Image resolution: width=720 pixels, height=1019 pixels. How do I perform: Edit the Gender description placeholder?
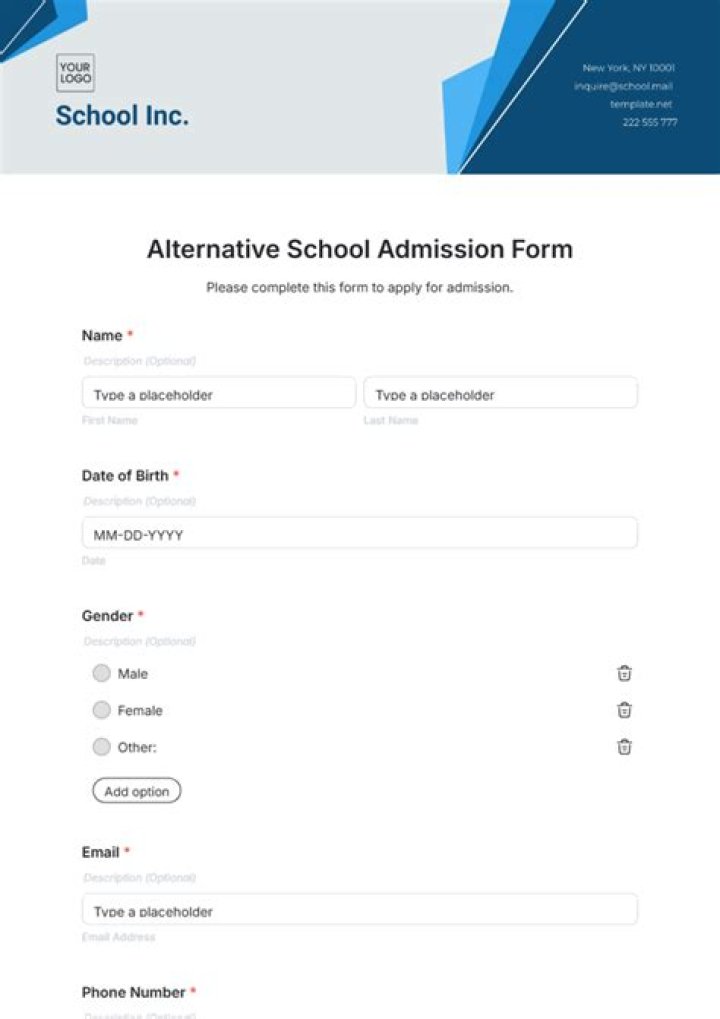140,641
